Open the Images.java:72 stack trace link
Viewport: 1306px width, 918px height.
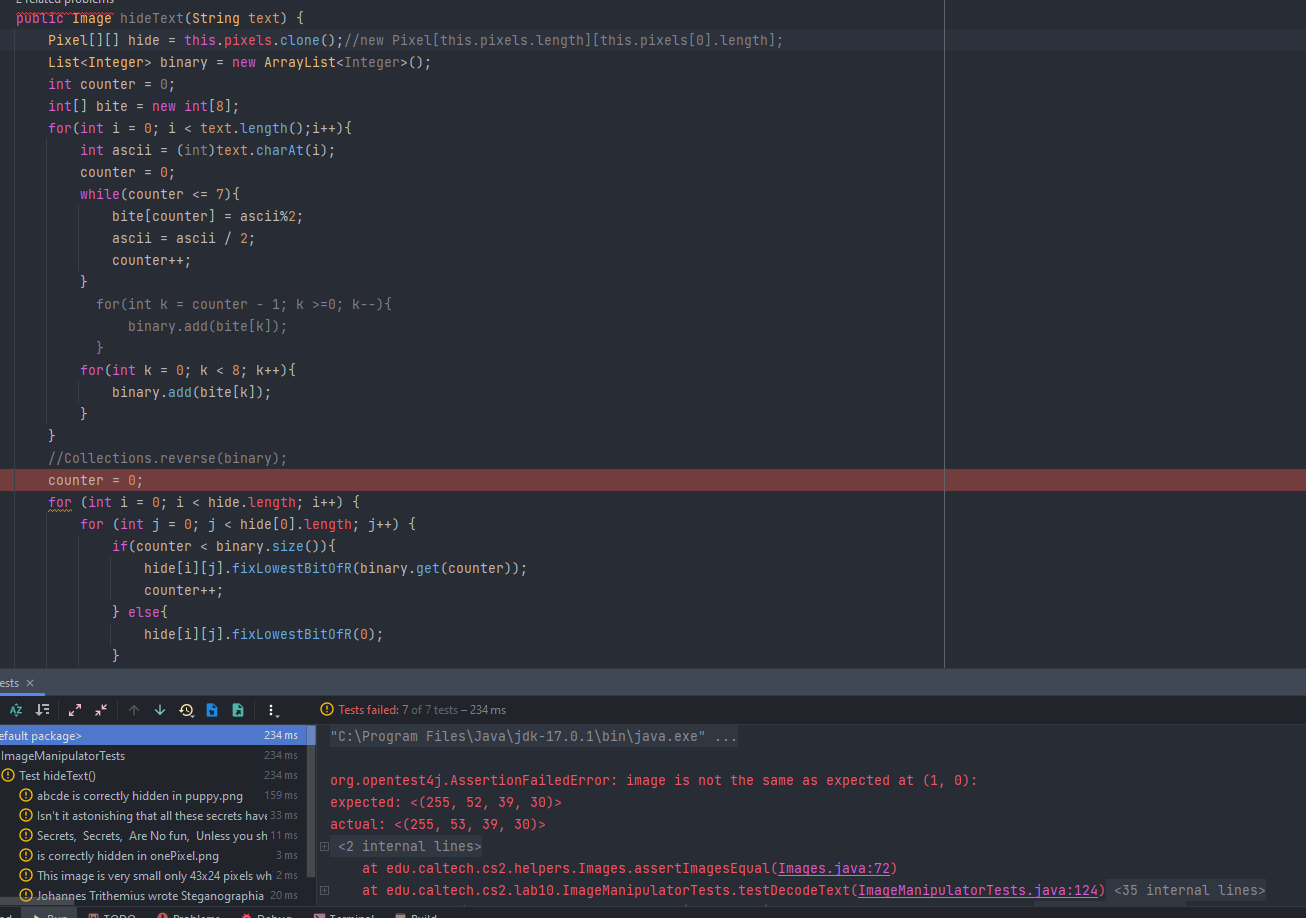(x=836, y=868)
